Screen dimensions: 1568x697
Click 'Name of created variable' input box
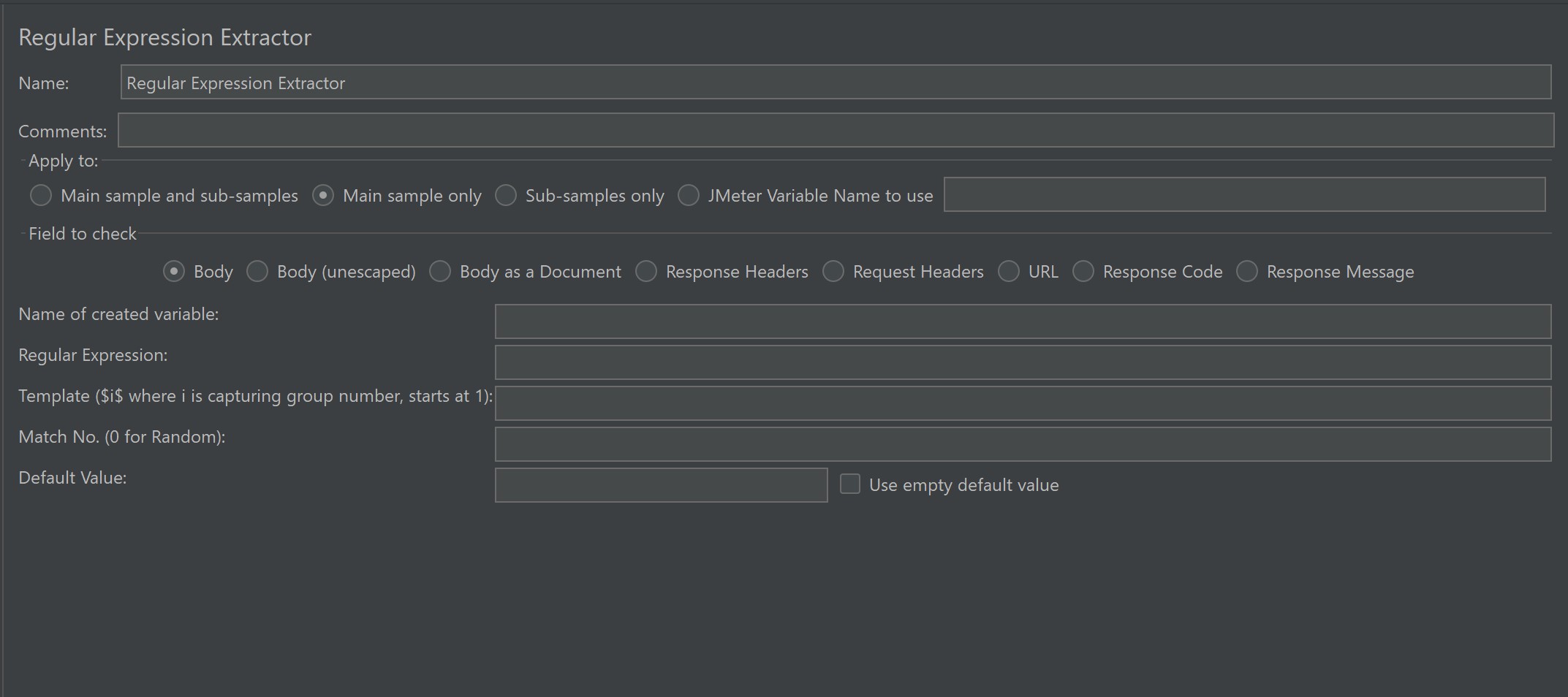pyautogui.click(x=1022, y=321)
